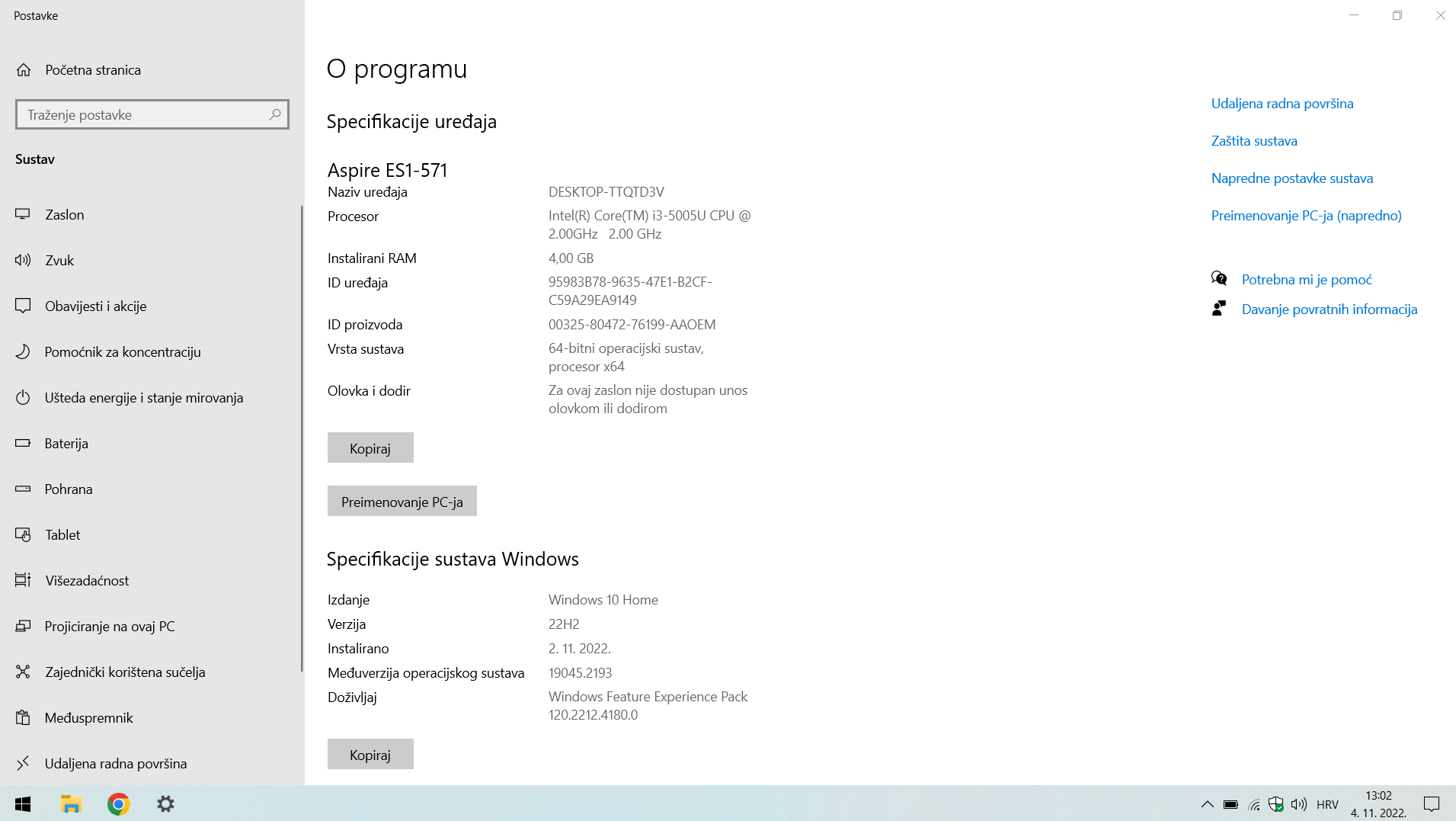Launch Google Chrome from the taskbar
Image resolution: width=1456 pixels, height=821 pixels.
click(118, 803)
